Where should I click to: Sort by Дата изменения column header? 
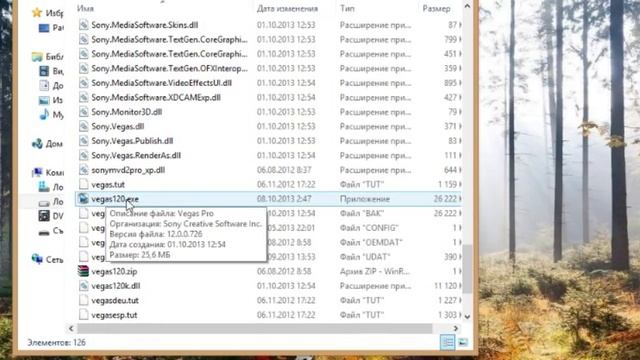pos(287,9)
